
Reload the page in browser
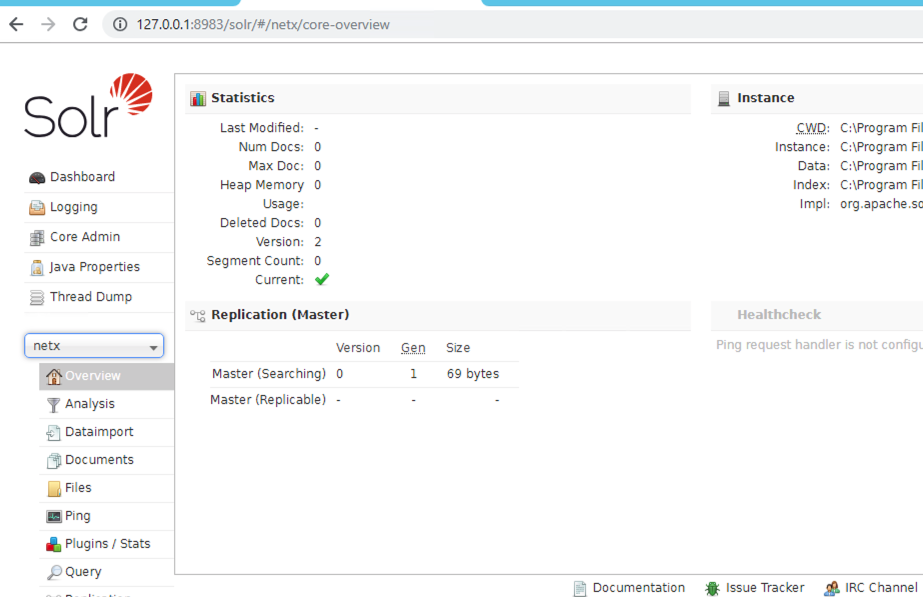(80, 24)
